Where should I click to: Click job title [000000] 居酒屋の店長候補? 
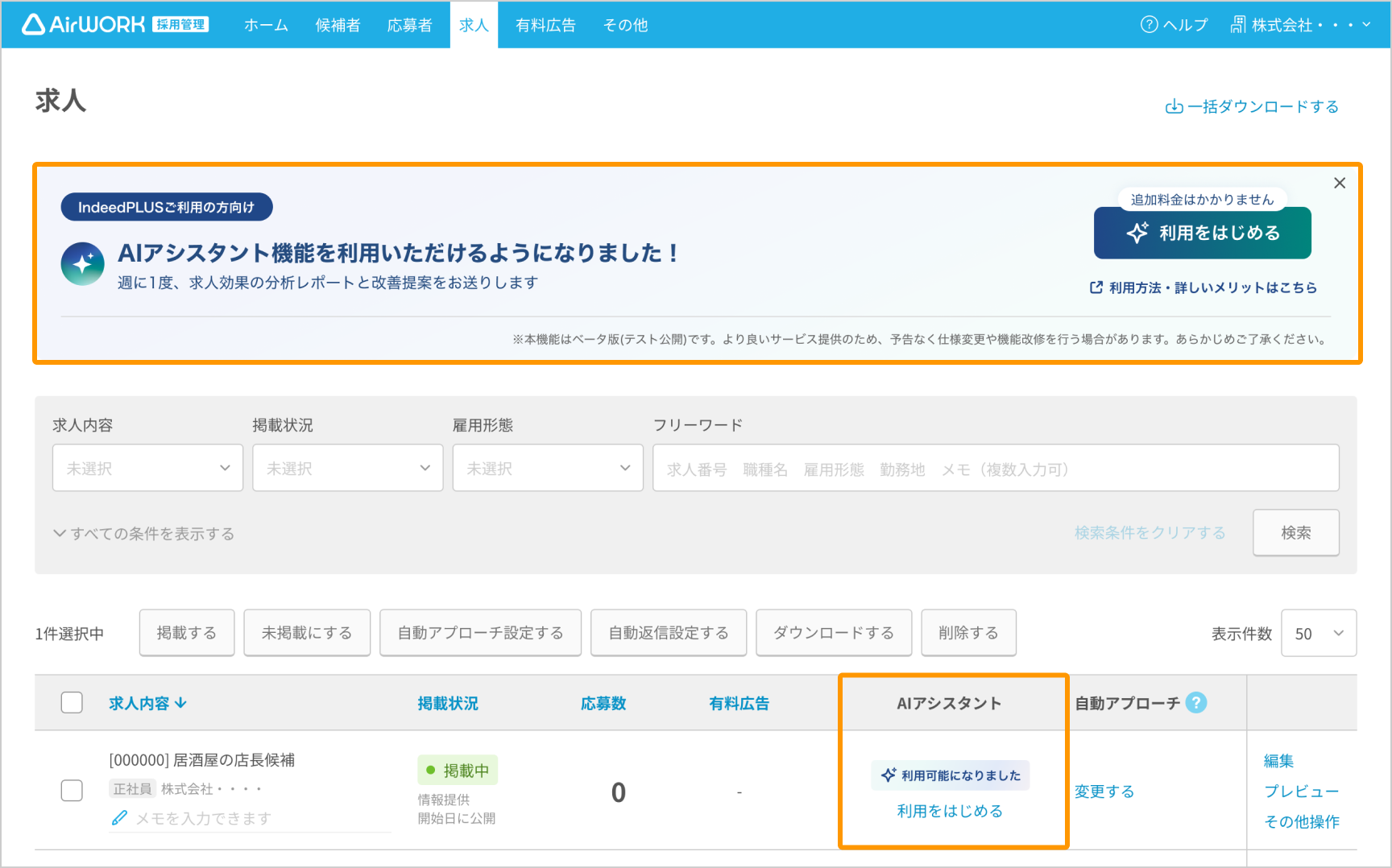[x=202, y=759]
